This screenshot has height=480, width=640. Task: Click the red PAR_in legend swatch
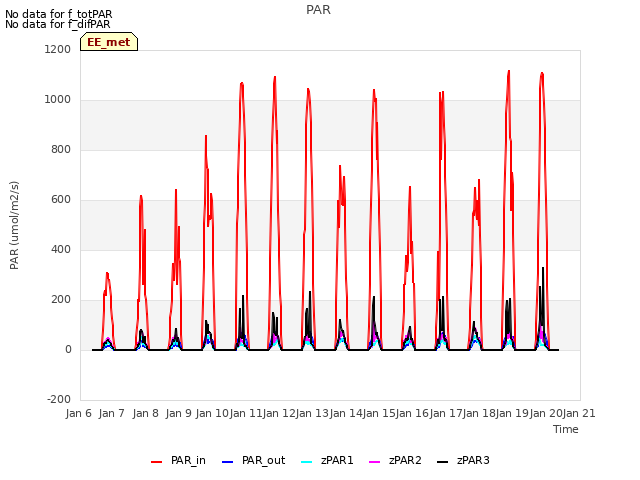pos(156,462)
